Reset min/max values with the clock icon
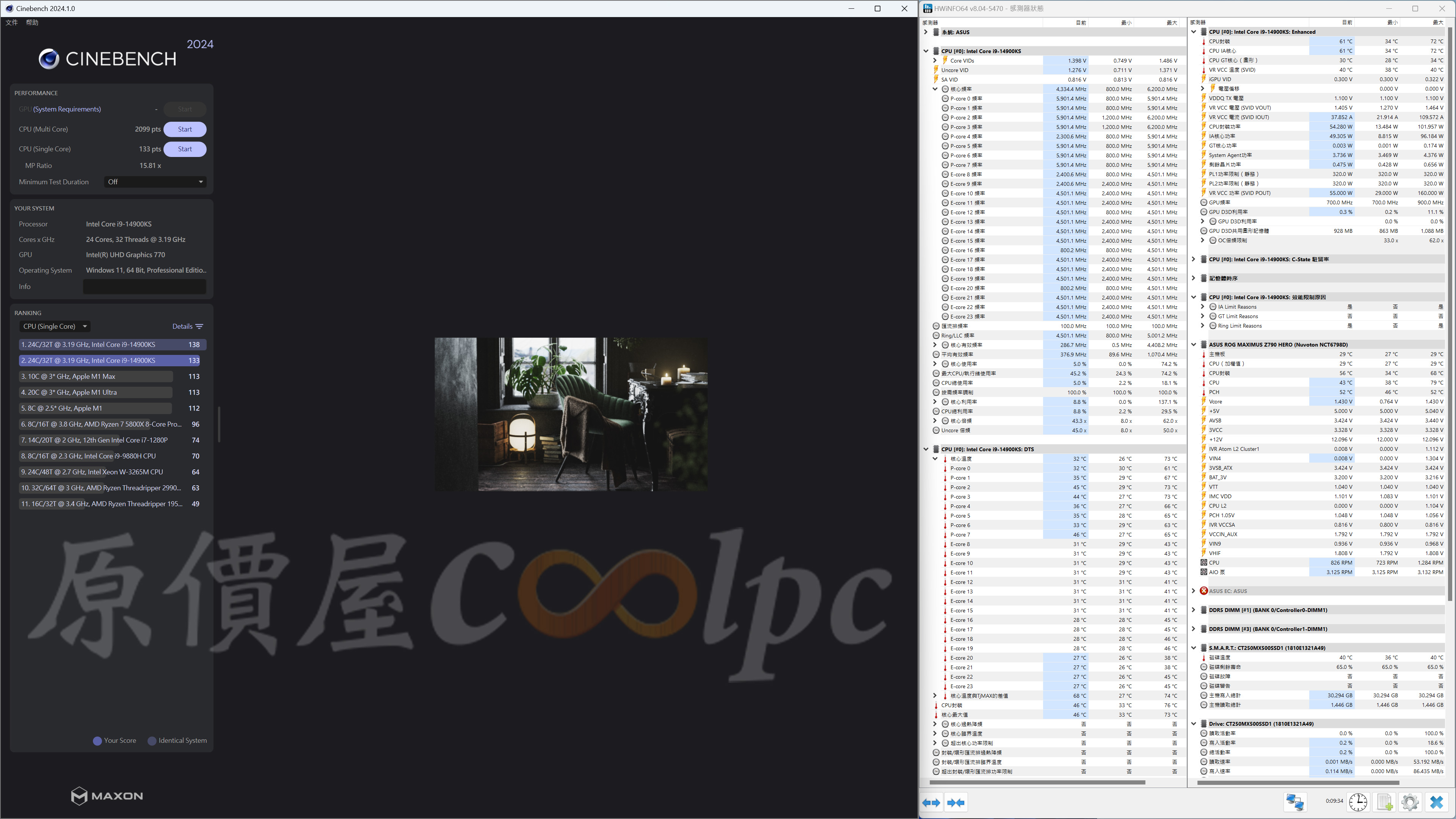 coord(1358,802)
